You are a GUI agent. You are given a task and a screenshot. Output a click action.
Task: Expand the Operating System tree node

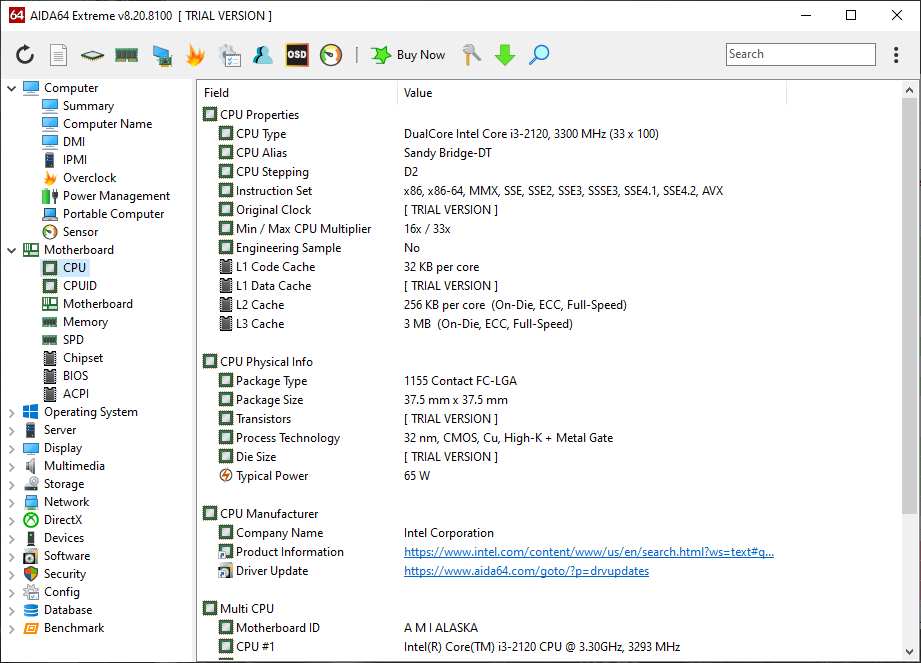click(12, 412)
